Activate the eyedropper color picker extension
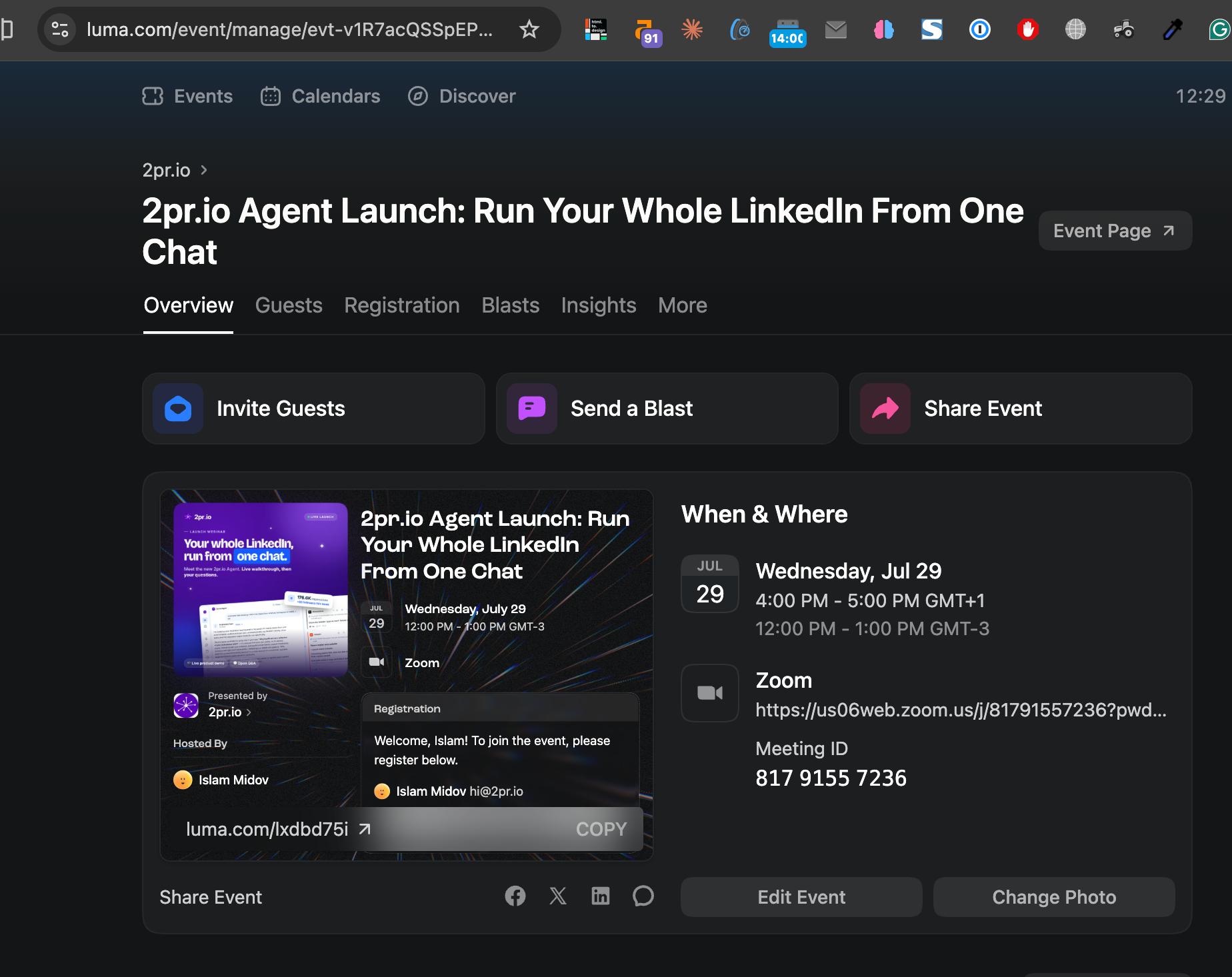Viewport: 1232px width, 977px height. click(1172, 29)
